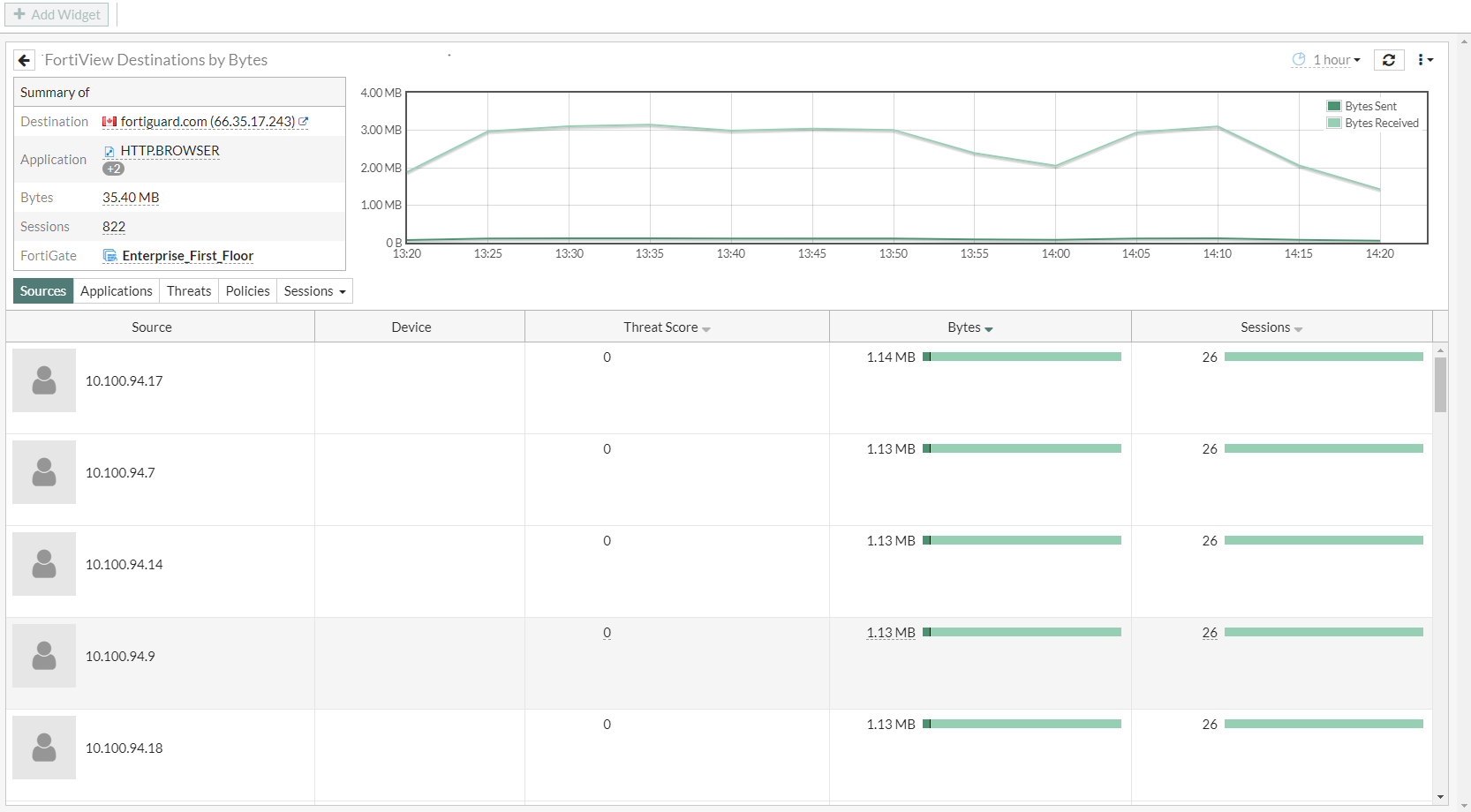Toggle Bytes Received legend series
Viewport: 1471px width, 812px height.
1373,123
